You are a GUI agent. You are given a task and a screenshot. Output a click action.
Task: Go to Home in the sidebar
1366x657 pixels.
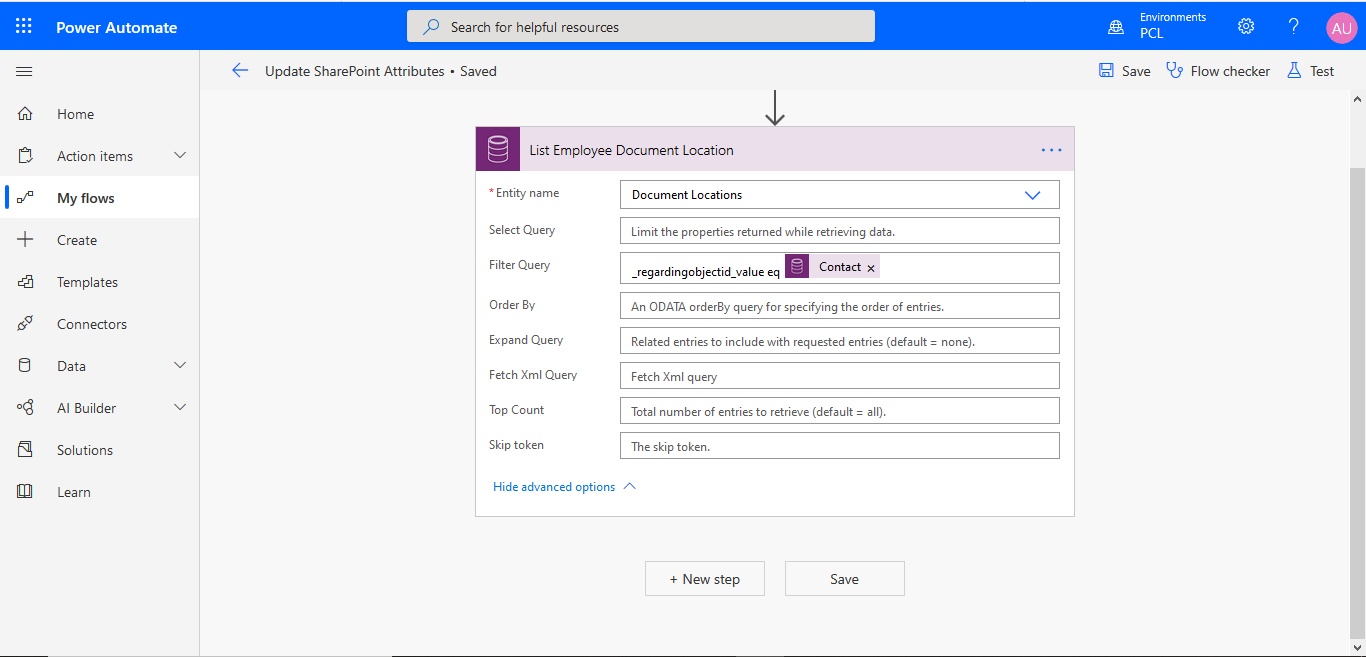tap(100, 114)
